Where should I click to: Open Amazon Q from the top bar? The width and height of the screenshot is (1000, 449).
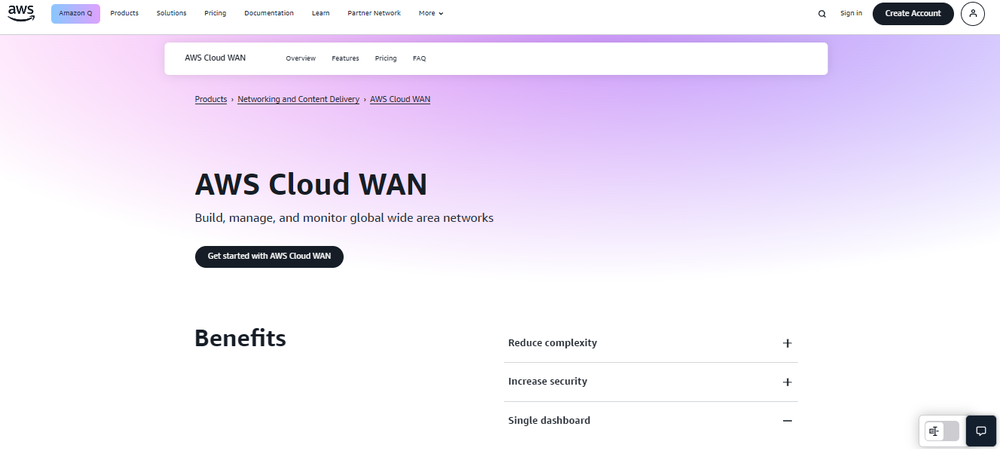pyautogui.click(x=75, y=13)
